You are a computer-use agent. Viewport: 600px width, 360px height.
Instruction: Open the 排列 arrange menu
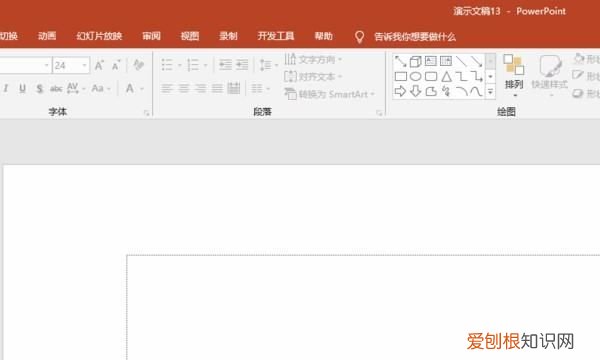coord(514,75)
